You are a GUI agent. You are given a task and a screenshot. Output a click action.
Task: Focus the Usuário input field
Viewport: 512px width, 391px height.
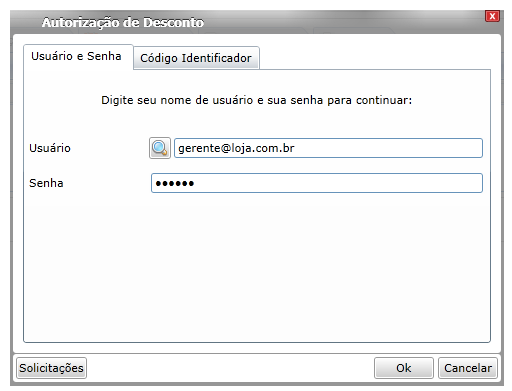coord(328,148)
